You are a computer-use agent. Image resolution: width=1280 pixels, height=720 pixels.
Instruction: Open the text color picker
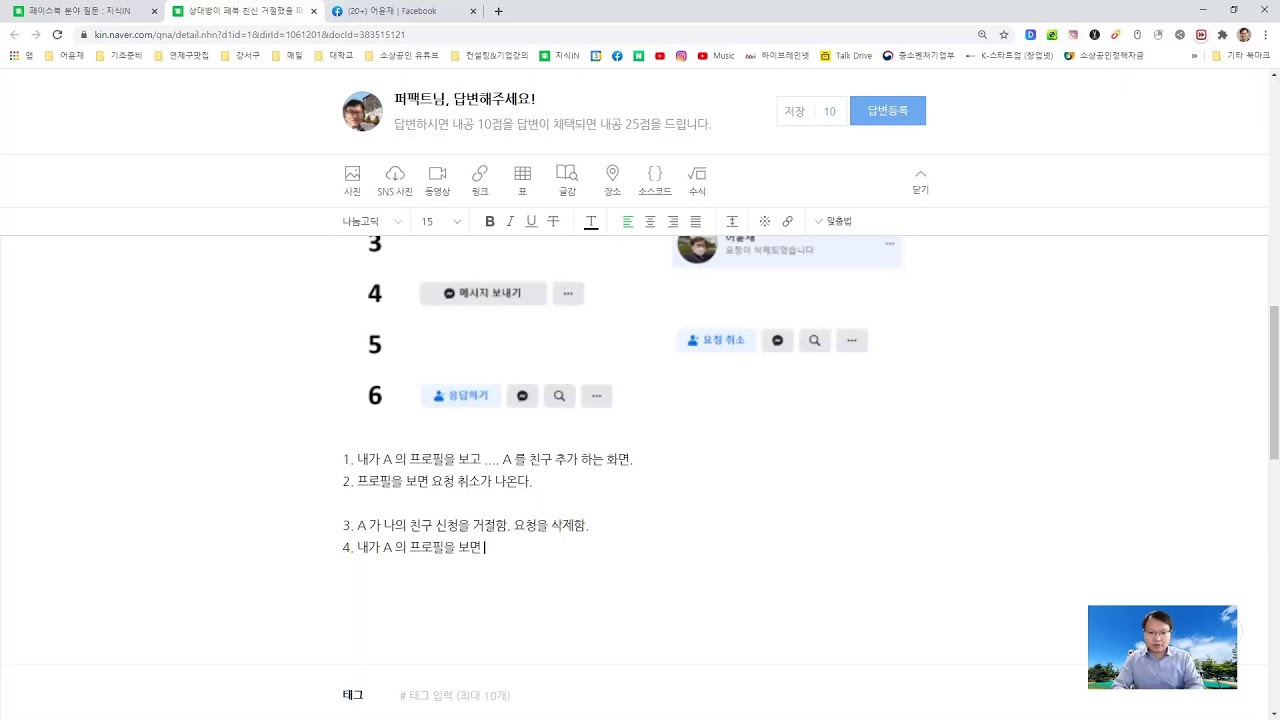point(591,221)
